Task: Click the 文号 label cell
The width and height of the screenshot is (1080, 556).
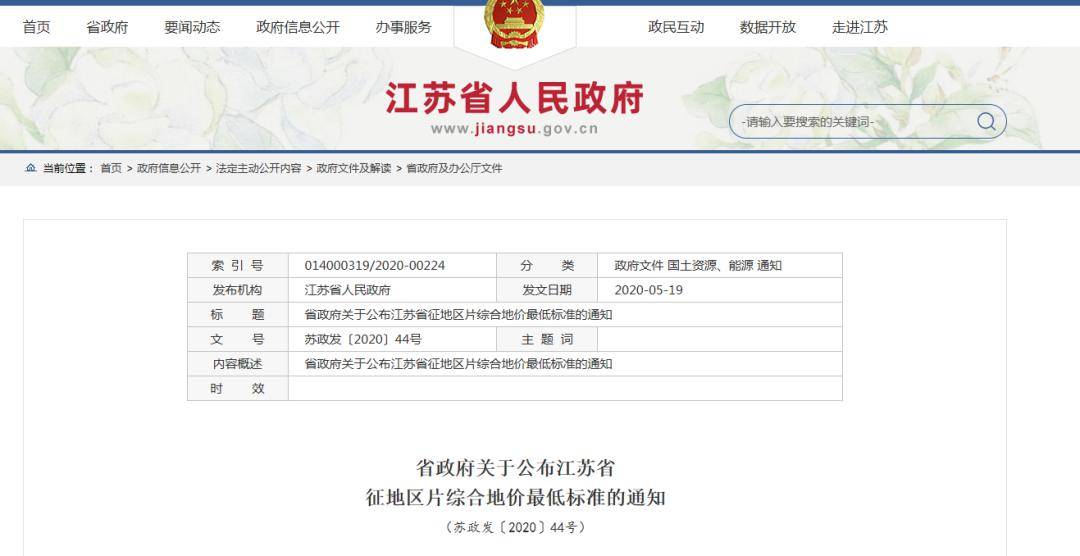Action: click(238, 339)
